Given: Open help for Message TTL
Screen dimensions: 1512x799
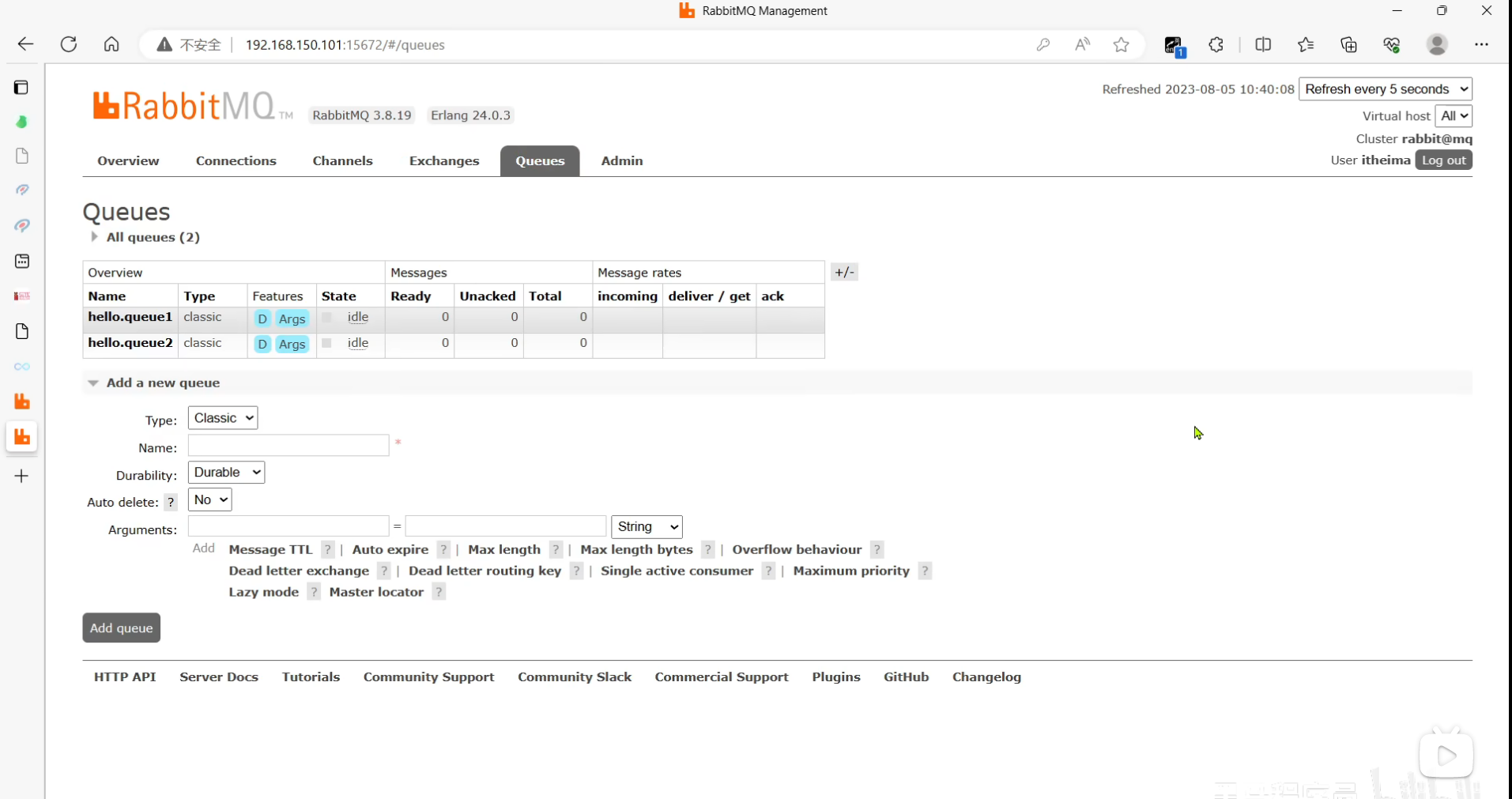Looking at the screenshot, I should pos(328,549).
